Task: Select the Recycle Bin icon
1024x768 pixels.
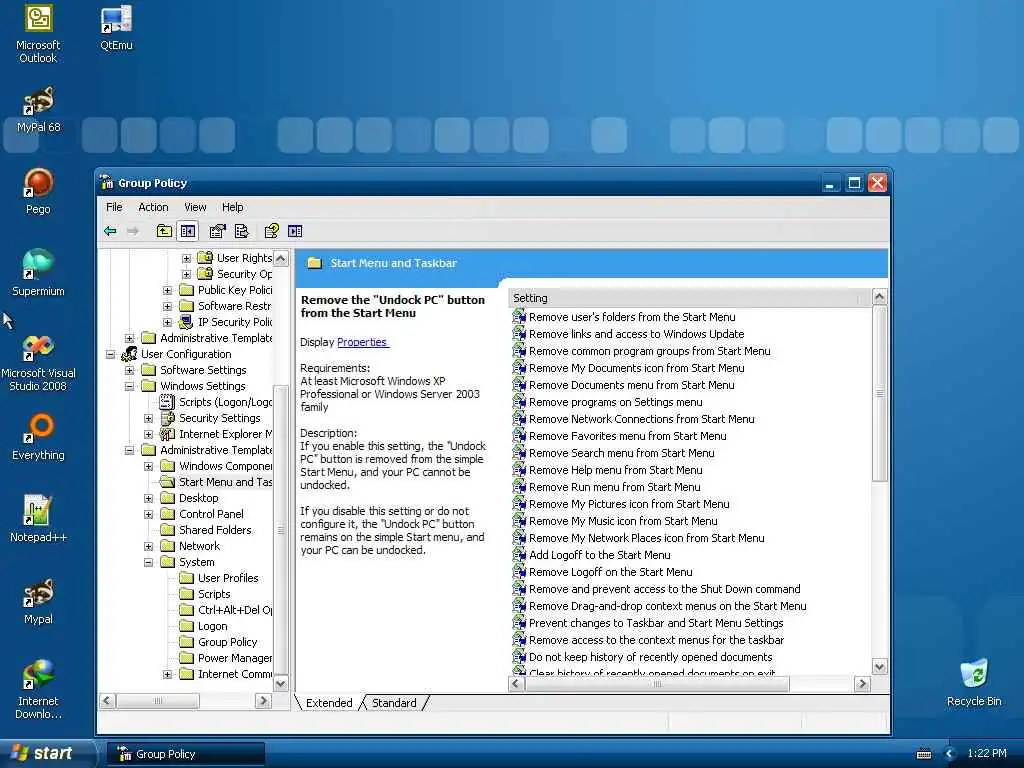Action: point(974,683)
